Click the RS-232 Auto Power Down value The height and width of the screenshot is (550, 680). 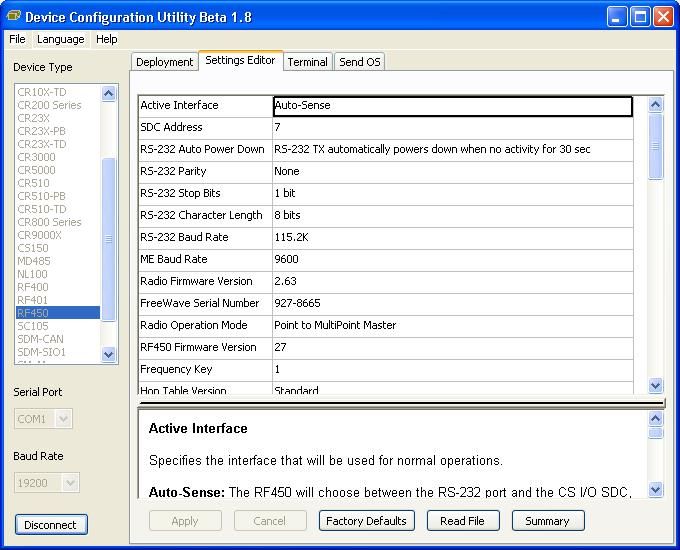pyautogui.click(x=452, y=150)
